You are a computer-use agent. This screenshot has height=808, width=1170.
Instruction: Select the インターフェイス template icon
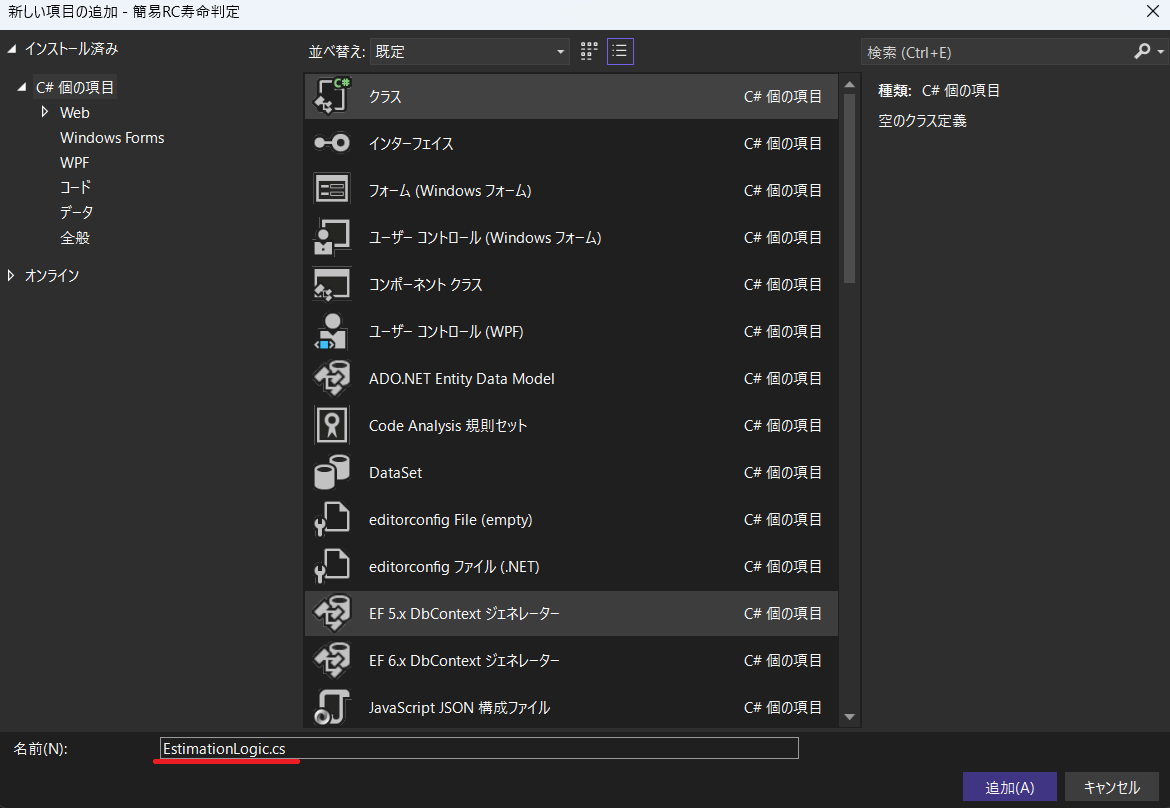pyautogui.click(x=332, y=143)
